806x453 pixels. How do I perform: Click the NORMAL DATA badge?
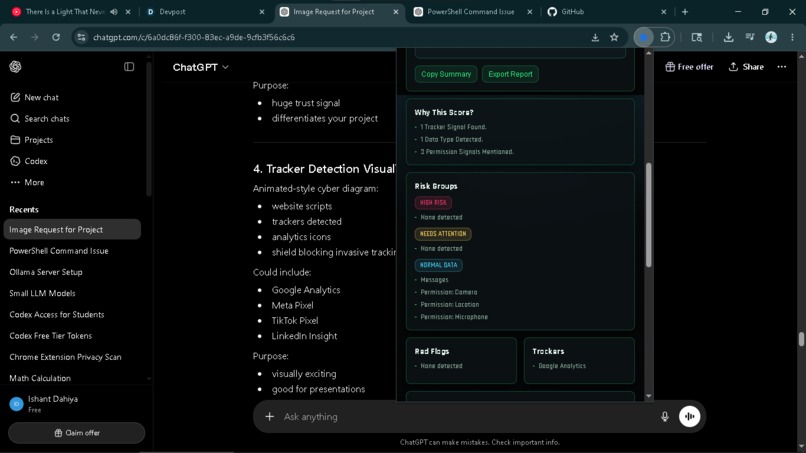click(438, 265)
